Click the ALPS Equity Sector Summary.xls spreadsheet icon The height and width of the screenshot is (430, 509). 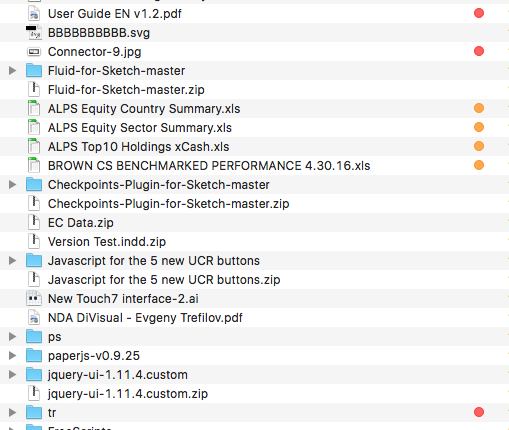(34, 128)
